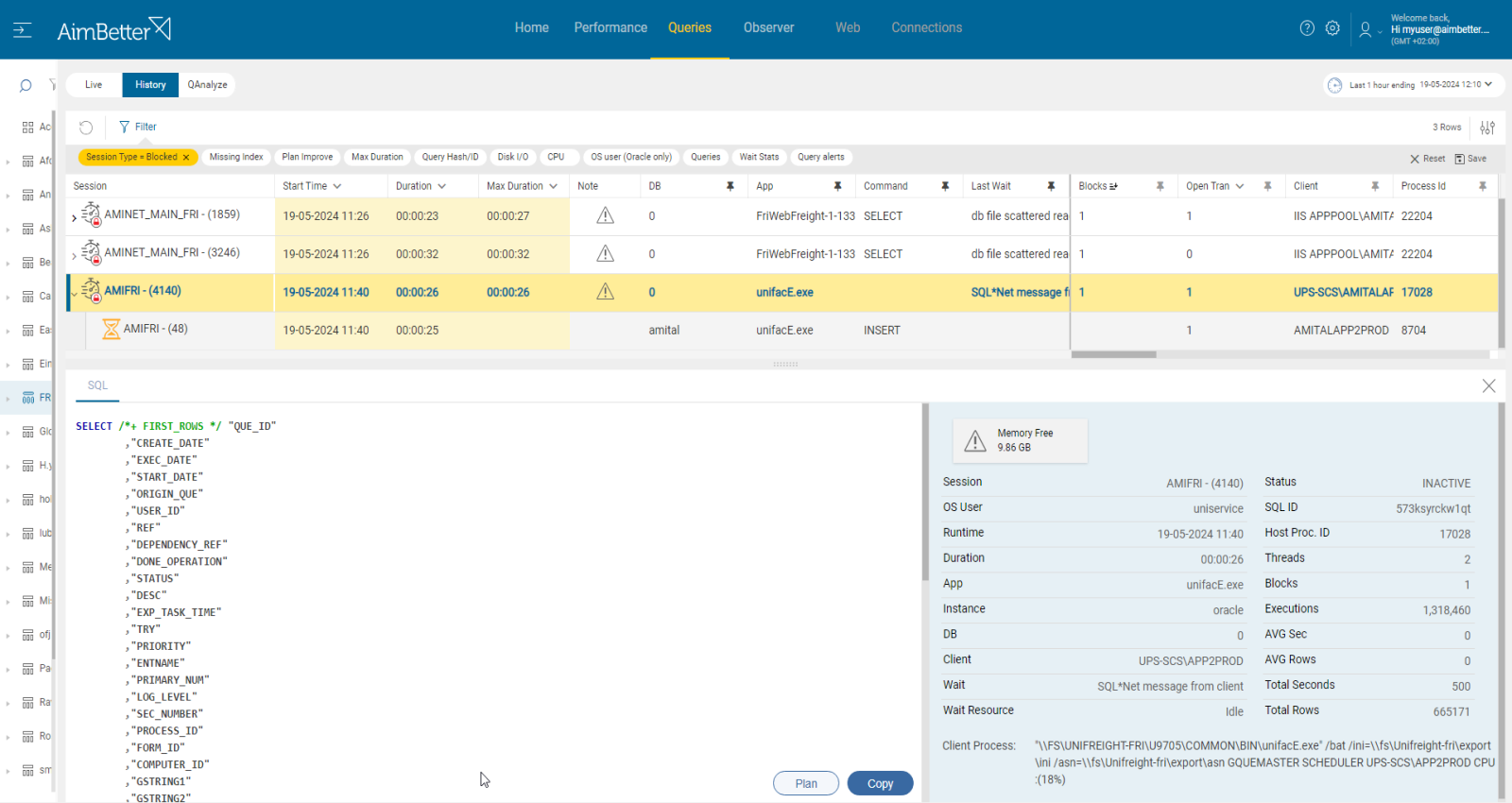Open the Connections menu
Screen dimensions: 1512x803
[926, 28]
